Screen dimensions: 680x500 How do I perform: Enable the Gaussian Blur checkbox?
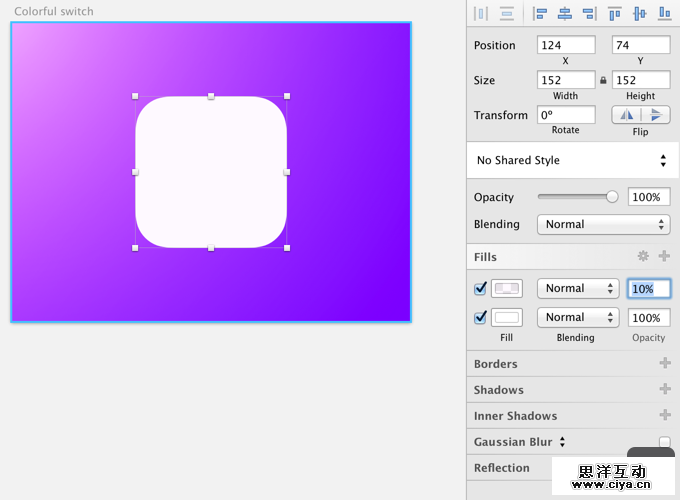(664, 442)
